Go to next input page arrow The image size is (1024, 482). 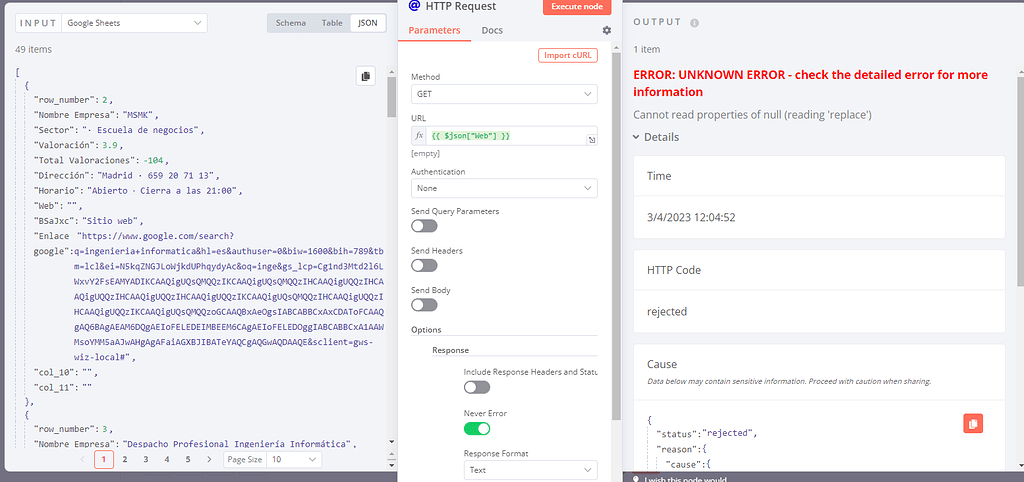click(208, 459)
